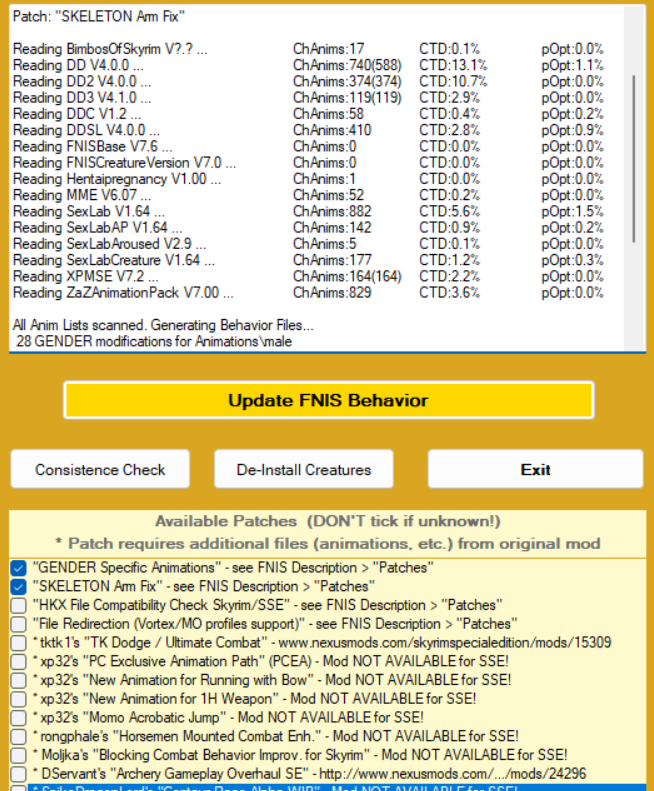Click 'Reading DD3 V4.1.0' log line
The height and width of the screenshot is (791, 654).
tap(308, 97)
